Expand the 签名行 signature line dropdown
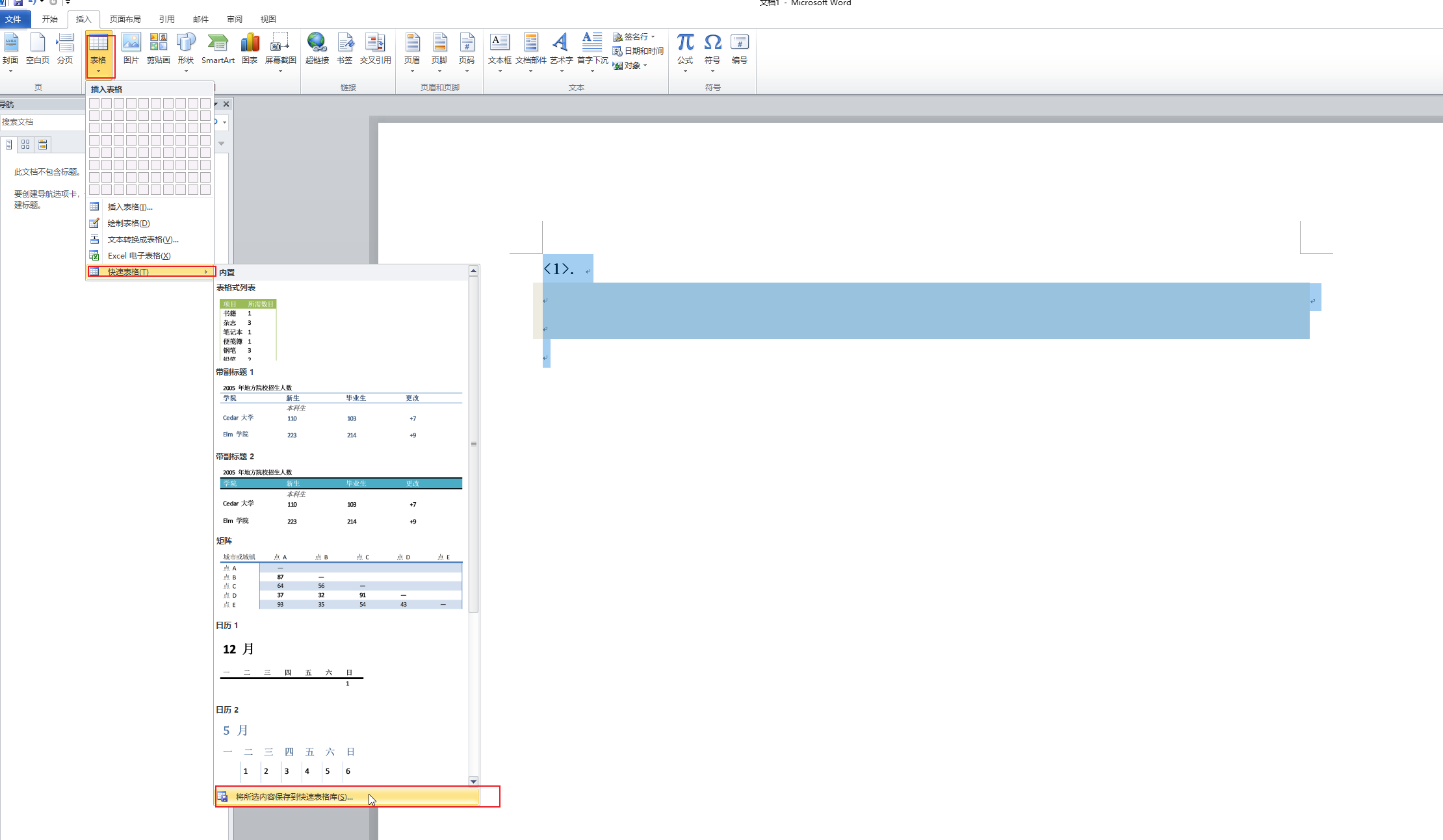Screen dimensions: 1443x840 pos(653,37)
